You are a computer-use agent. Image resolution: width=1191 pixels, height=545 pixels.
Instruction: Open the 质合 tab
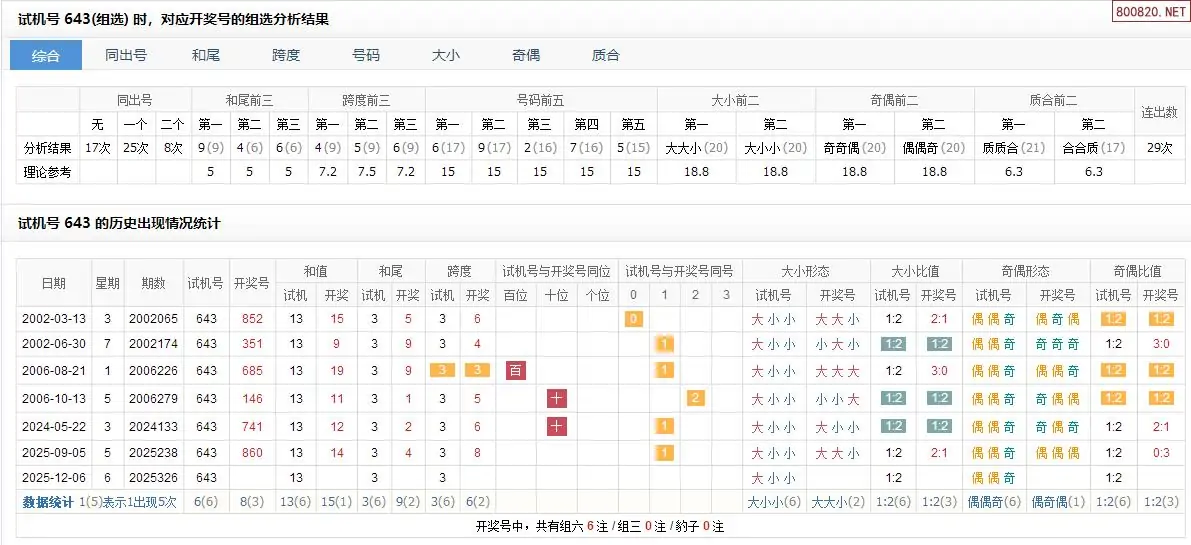pyautogui.click(x=606, y=55)
